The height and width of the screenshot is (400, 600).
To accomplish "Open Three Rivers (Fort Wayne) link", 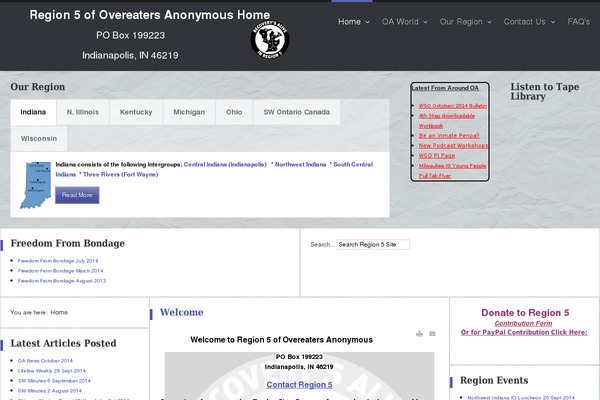I will [121, 175].
